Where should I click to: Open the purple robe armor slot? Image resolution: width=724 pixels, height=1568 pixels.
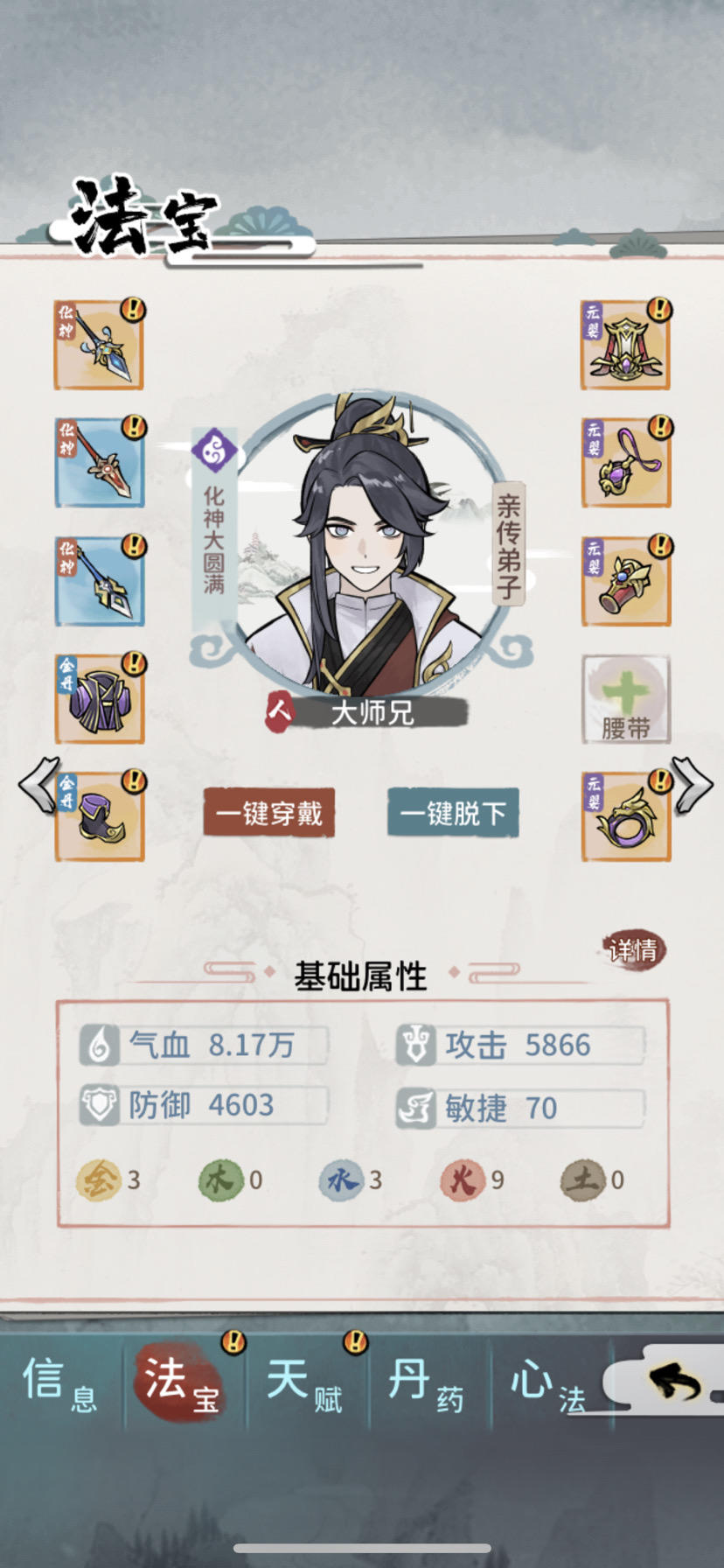[x=99, y=698]
